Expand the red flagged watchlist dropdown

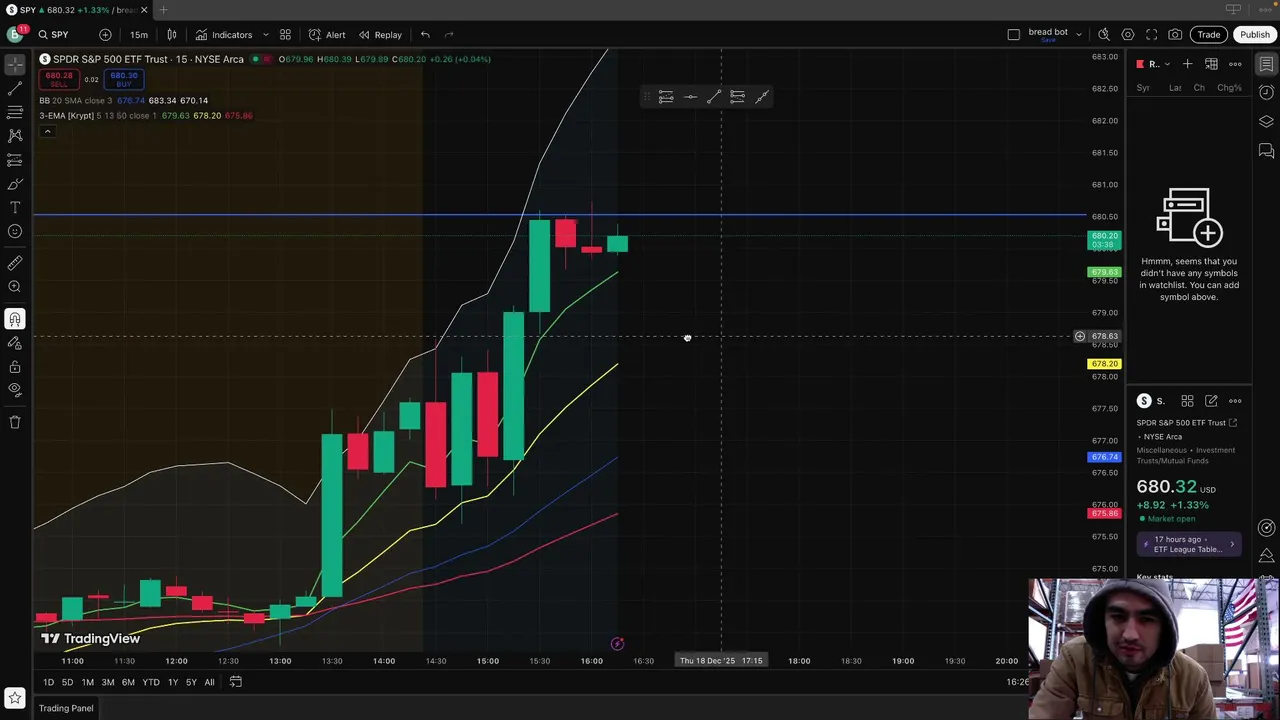pyautogui.click(x=1154, y=64)
